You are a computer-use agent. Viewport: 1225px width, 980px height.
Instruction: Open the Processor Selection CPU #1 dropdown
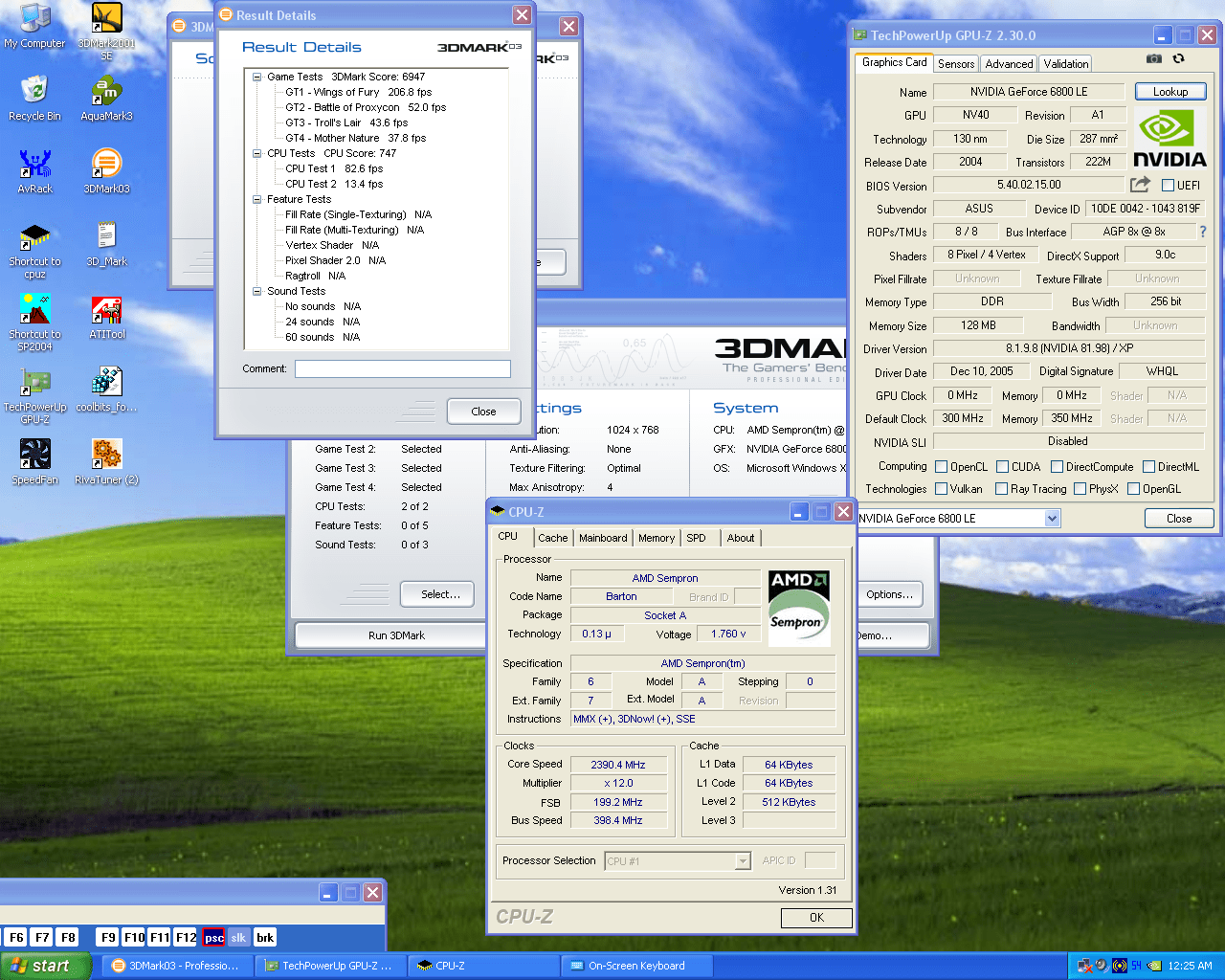(x=743, y=861)
